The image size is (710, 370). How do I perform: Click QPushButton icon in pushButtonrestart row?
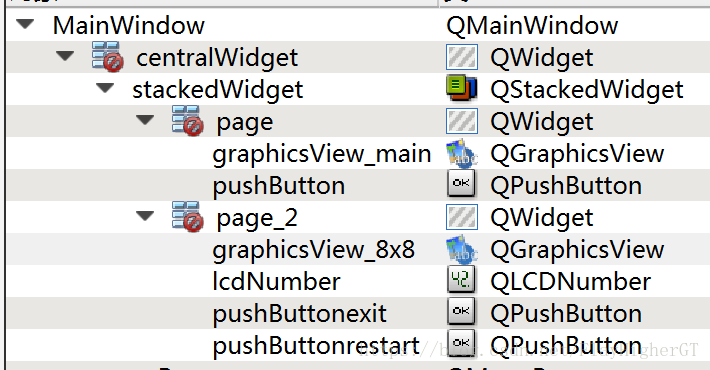click(461, 344)
